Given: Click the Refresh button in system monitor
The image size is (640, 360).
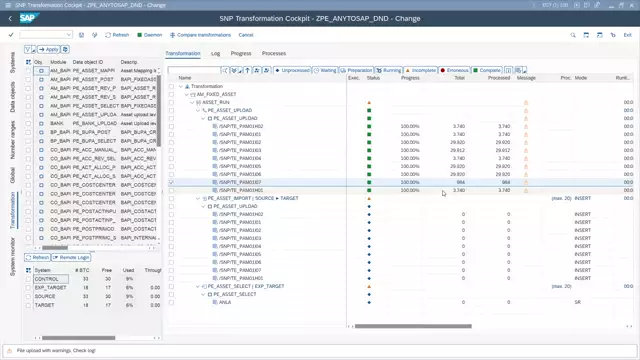Looking at the screenshot, I should (x=37, y=258).
